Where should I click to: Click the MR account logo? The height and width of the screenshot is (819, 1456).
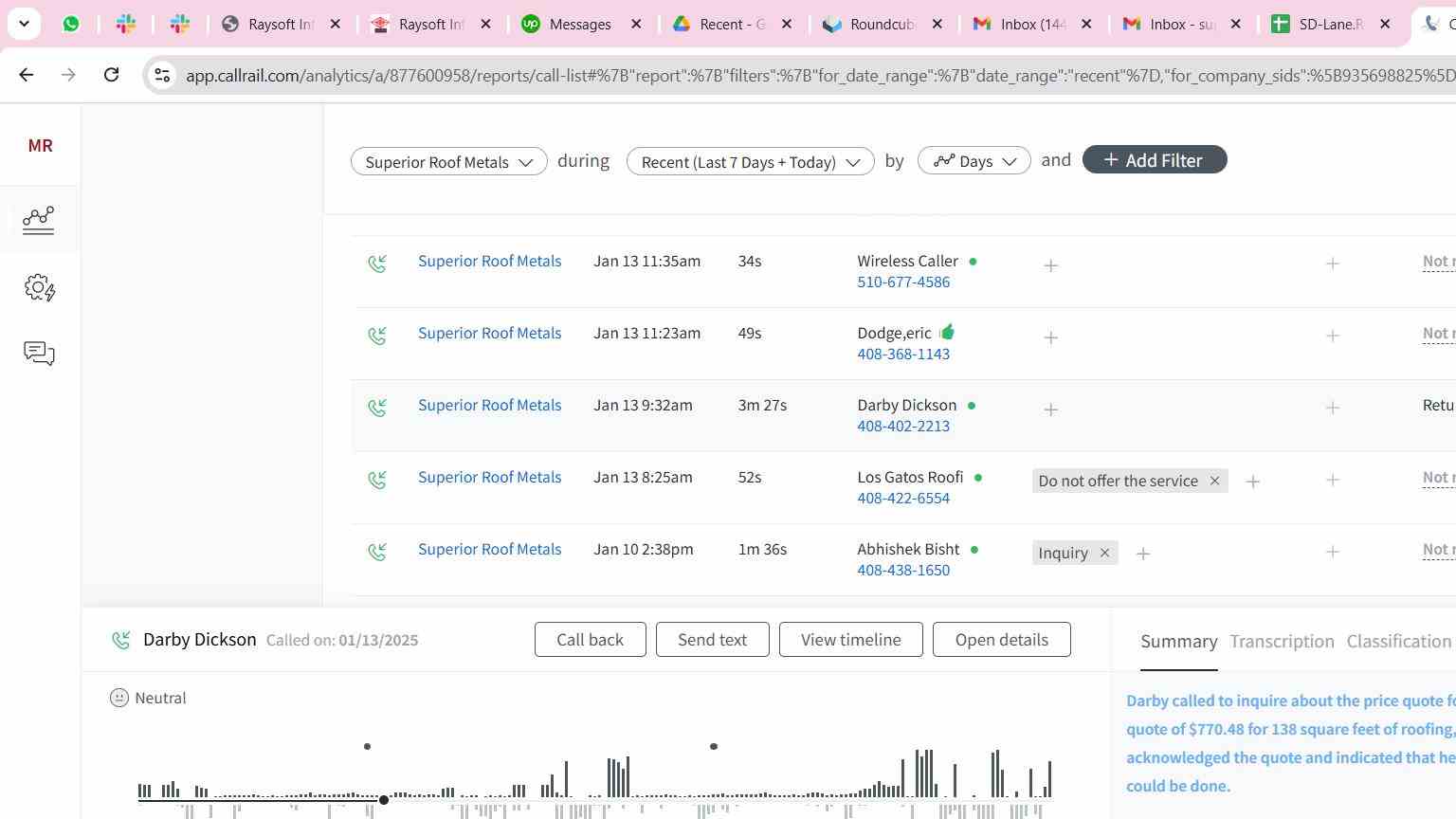pyautogui.click(x=40, y=145)
